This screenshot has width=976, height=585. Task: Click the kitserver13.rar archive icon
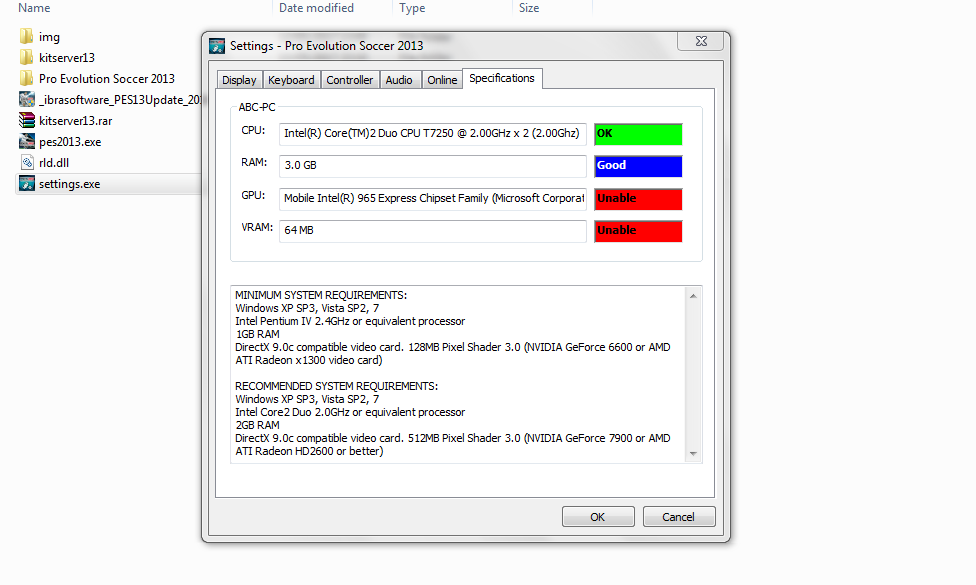[27, 121]
